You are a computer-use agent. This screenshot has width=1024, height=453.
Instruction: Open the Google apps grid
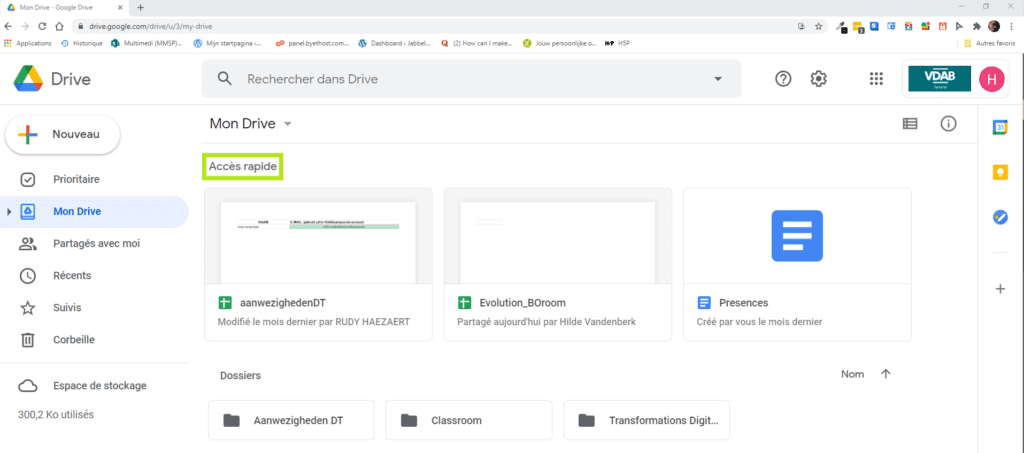(876, 79)
